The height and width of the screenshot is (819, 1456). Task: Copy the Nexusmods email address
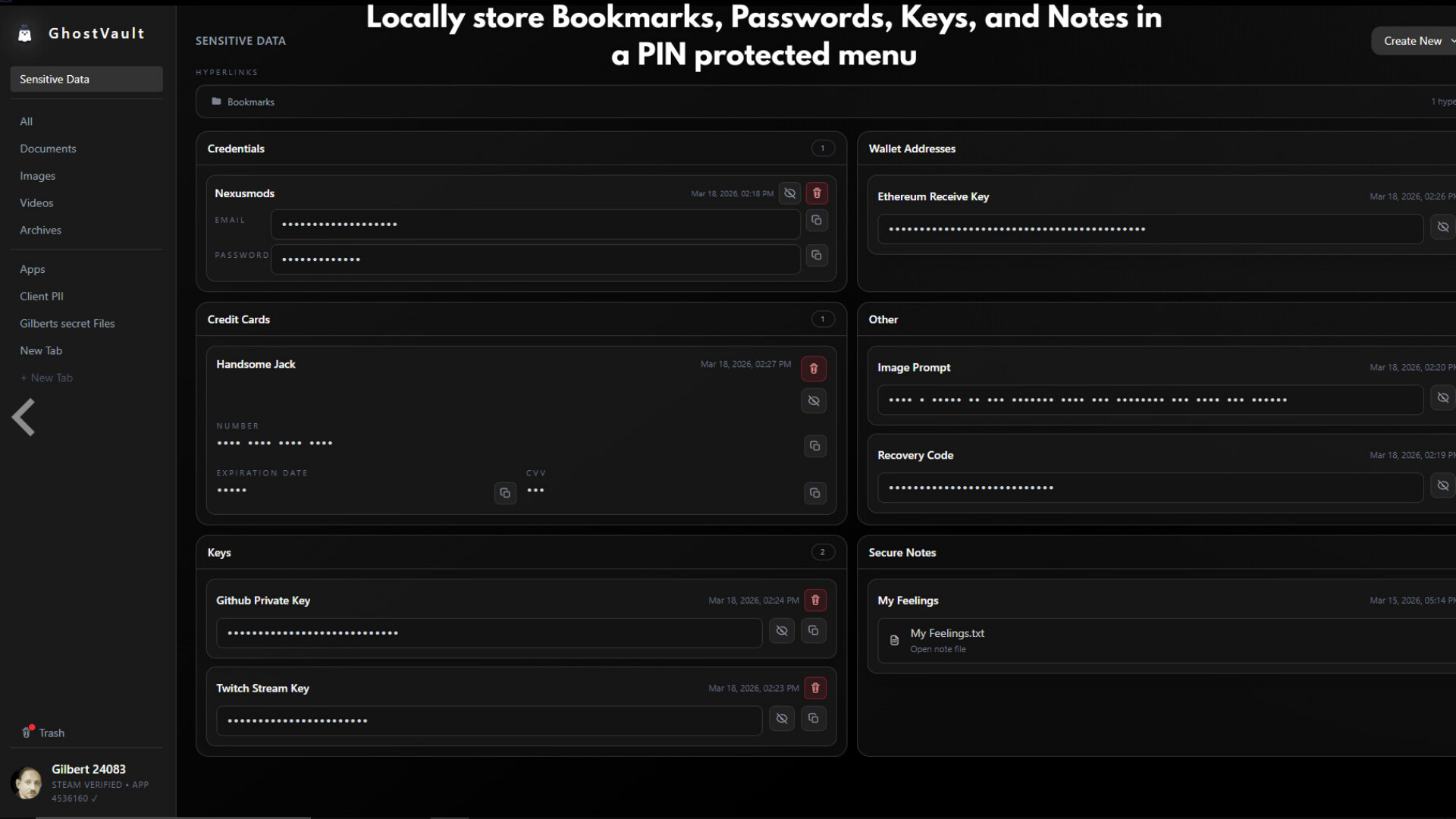[x=817, y=220]
